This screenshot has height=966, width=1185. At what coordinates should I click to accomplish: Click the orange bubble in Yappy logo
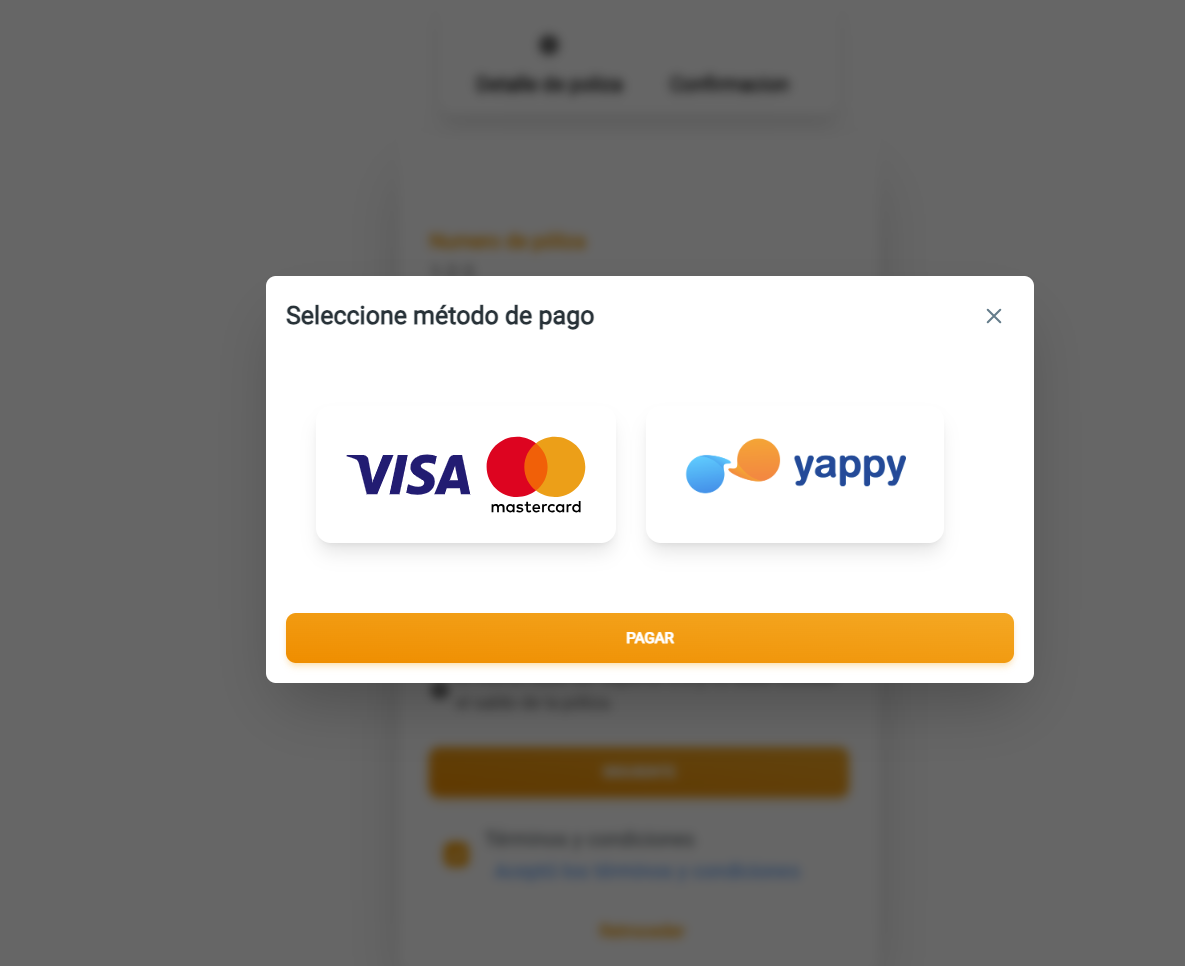pyautogui.click(x=756, y=460)
